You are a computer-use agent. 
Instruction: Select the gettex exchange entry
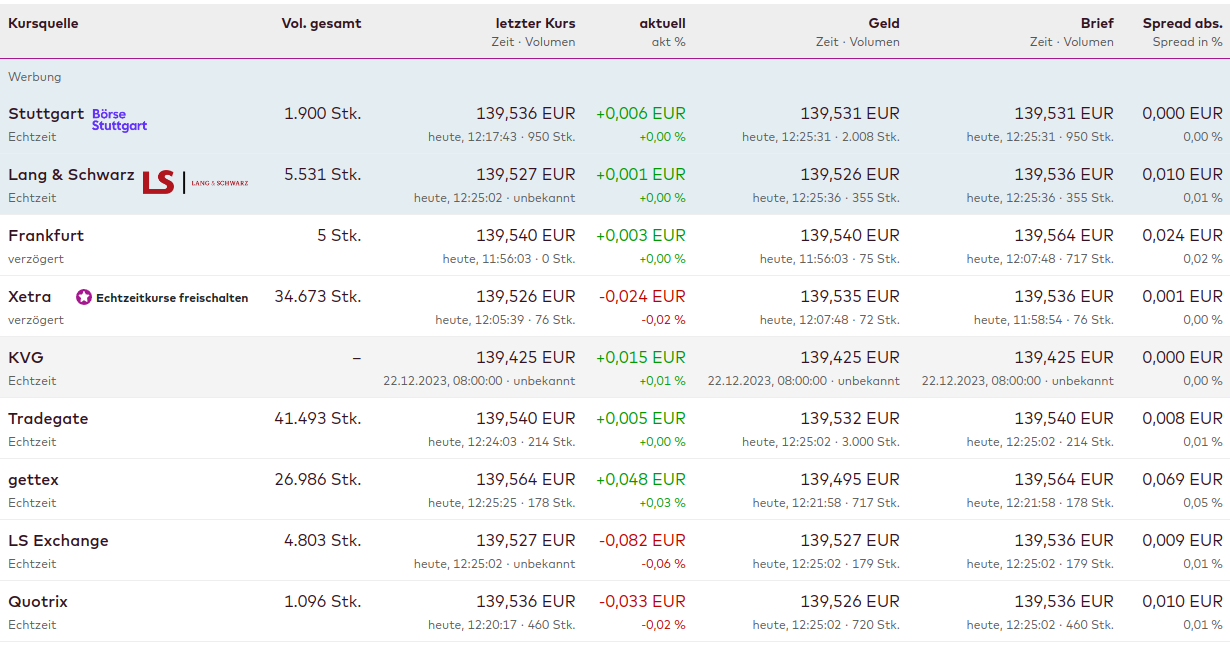pos(33,480)
